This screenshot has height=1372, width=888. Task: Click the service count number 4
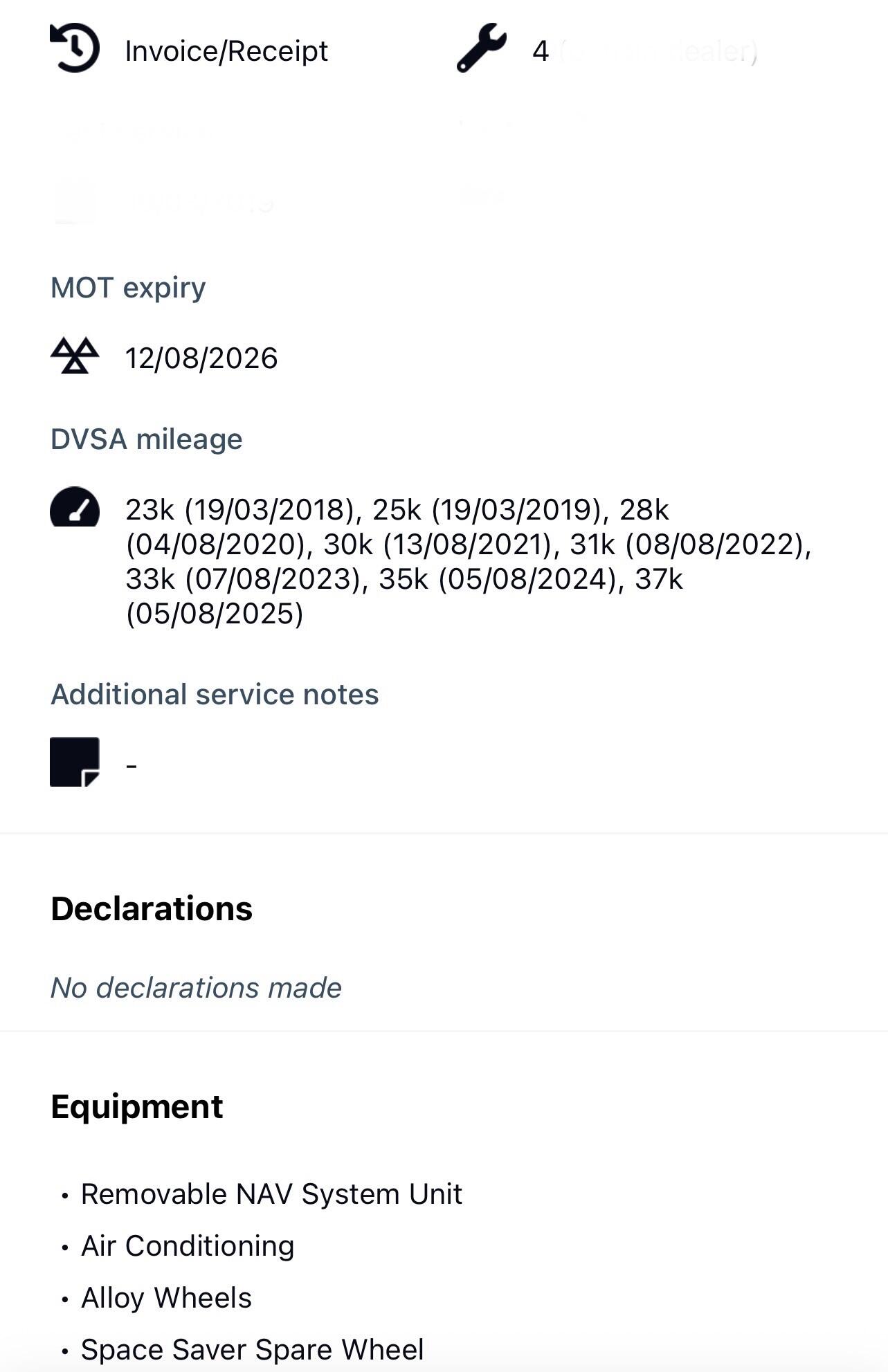pos(541,51)
